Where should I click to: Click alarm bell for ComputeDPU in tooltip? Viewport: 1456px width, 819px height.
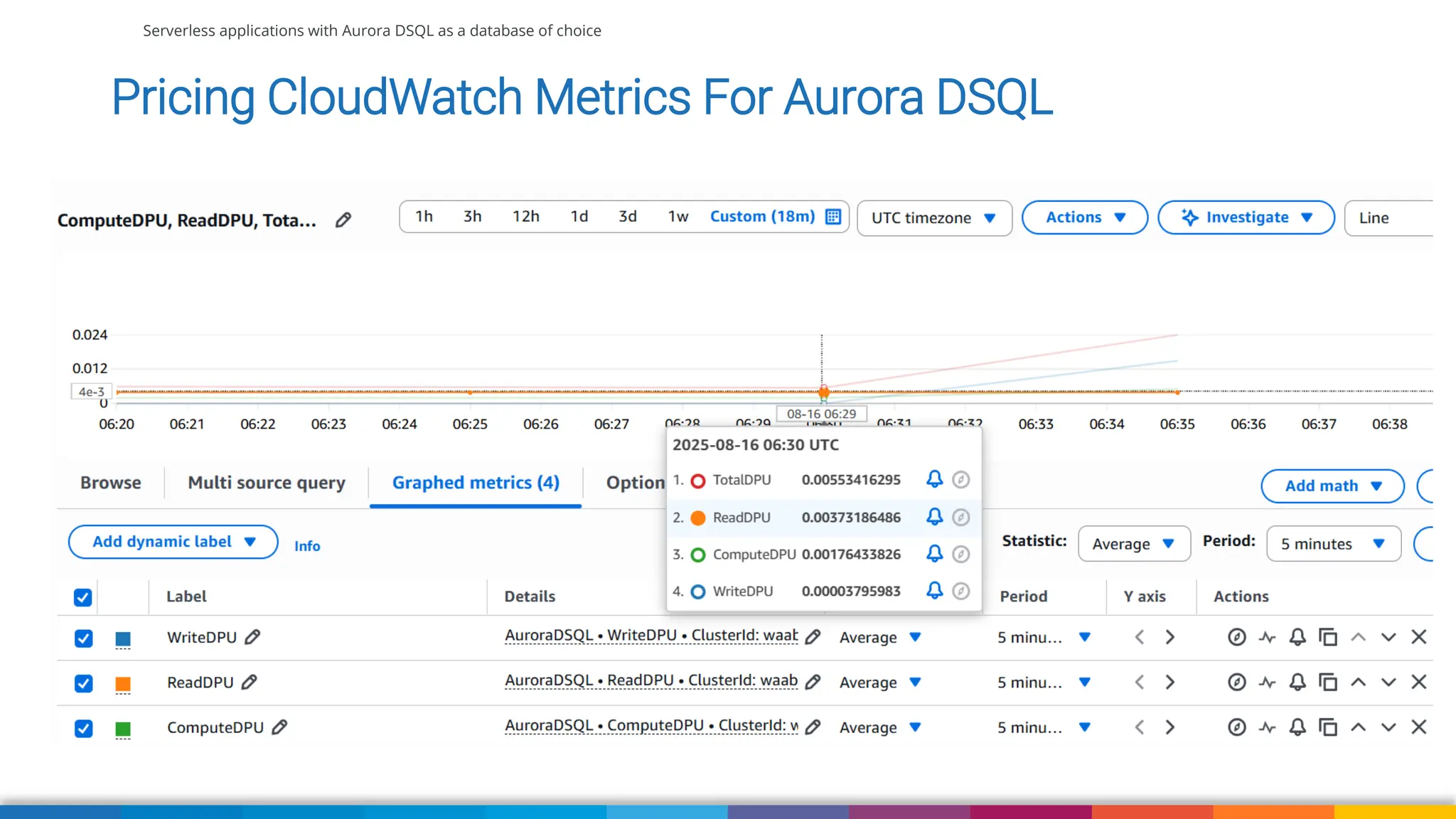pyautogui.click(x=934, y=554)
